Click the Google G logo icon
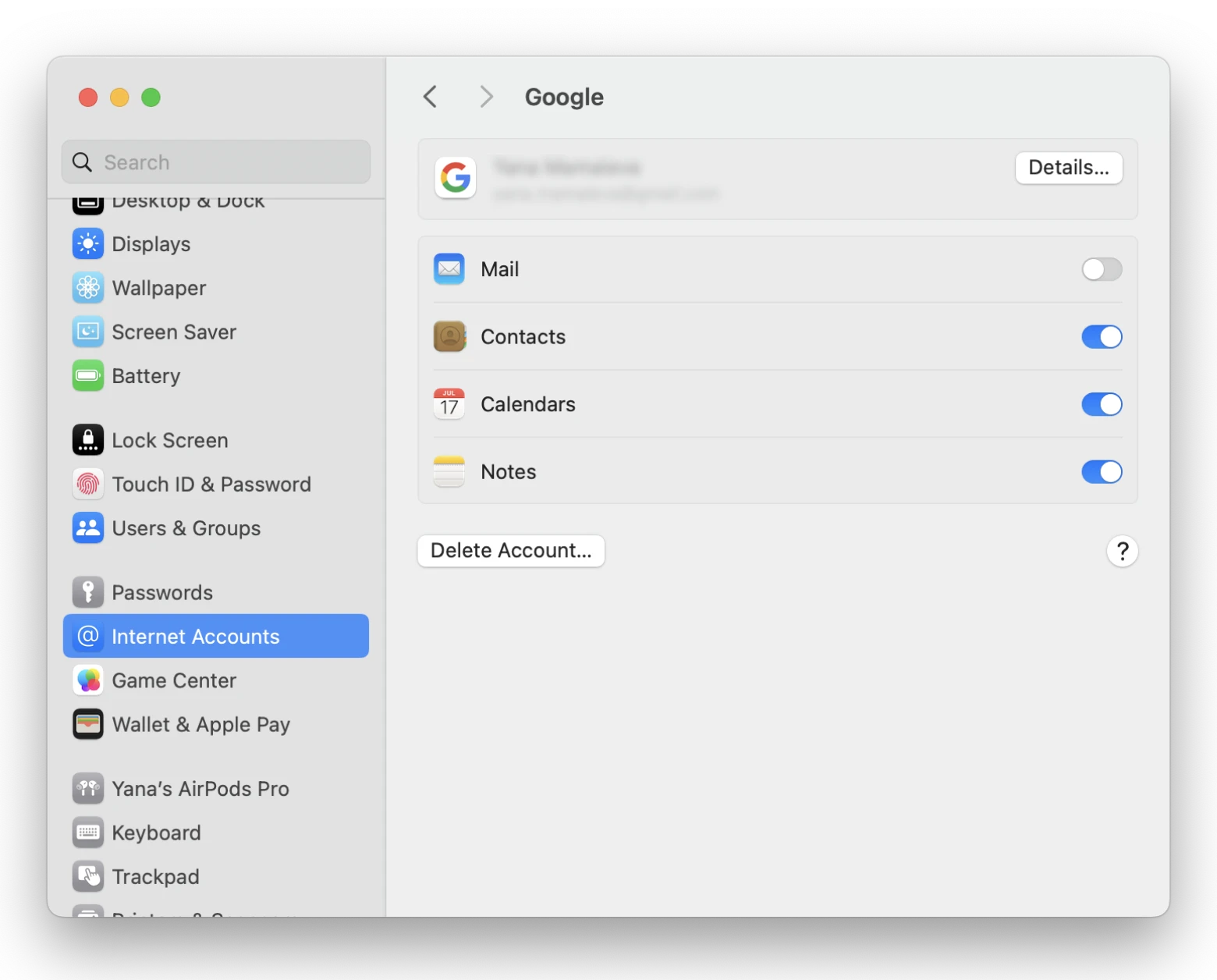 tap(456, 178)
